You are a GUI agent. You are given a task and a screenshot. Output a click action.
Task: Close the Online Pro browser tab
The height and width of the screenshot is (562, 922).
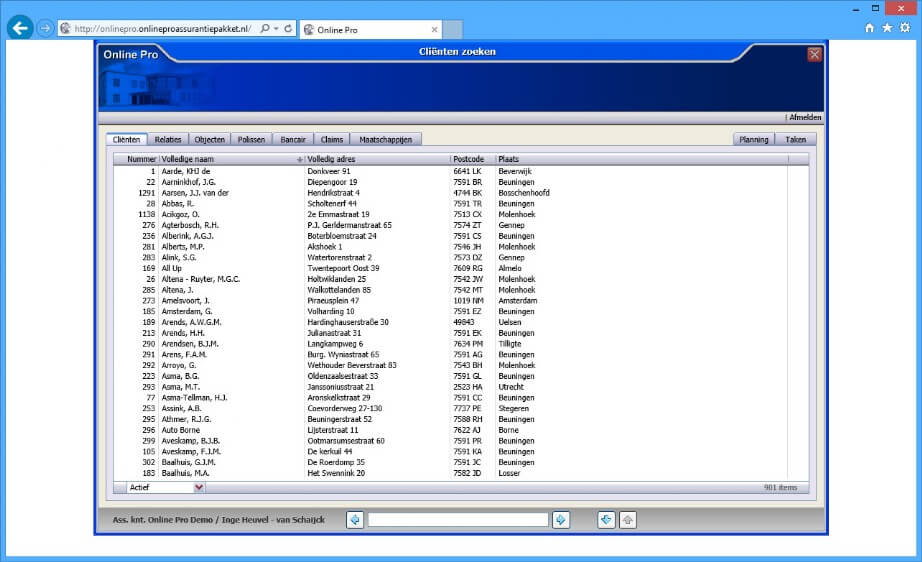pos(434,29)
